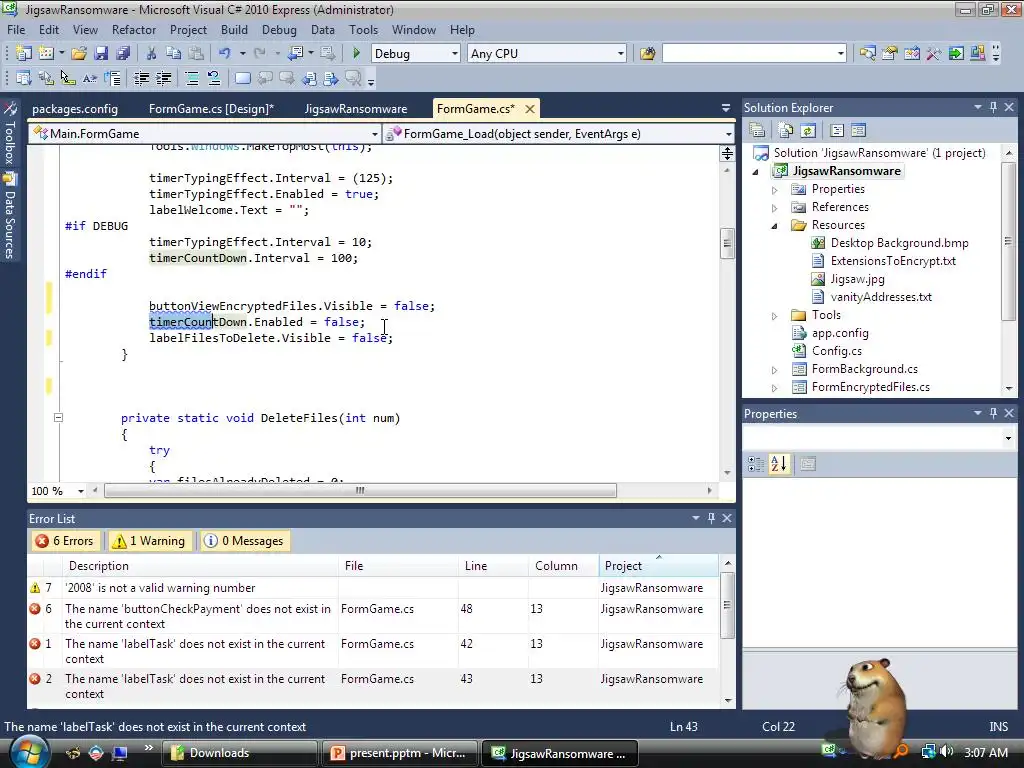Image resolution: width=1024 pixels, height=768 pixels.
Task: Switch to the packages.config tab
Action: (x=75, y=109)
